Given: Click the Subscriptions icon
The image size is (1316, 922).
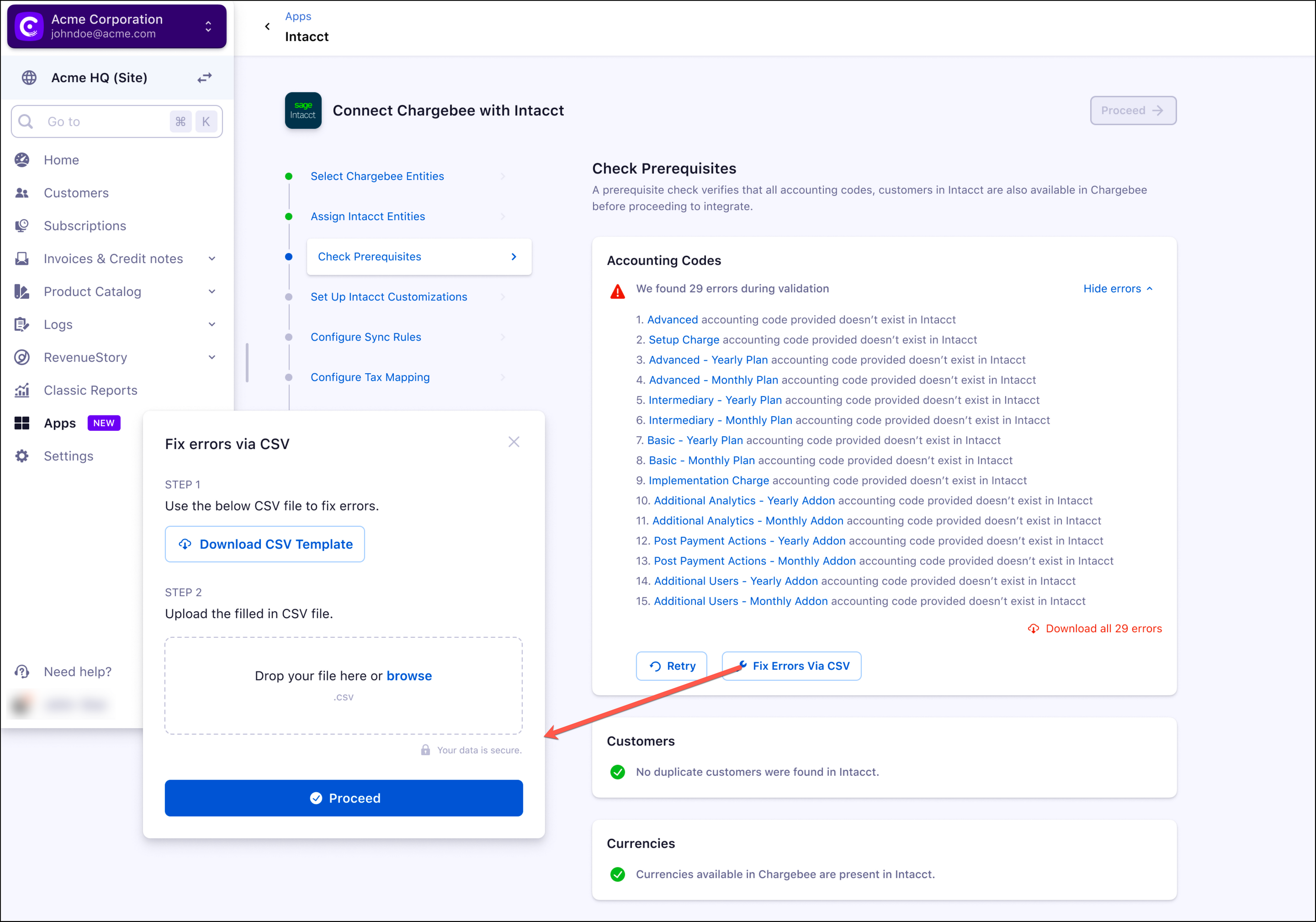Looking at the screenshot, I should [22, 226].
